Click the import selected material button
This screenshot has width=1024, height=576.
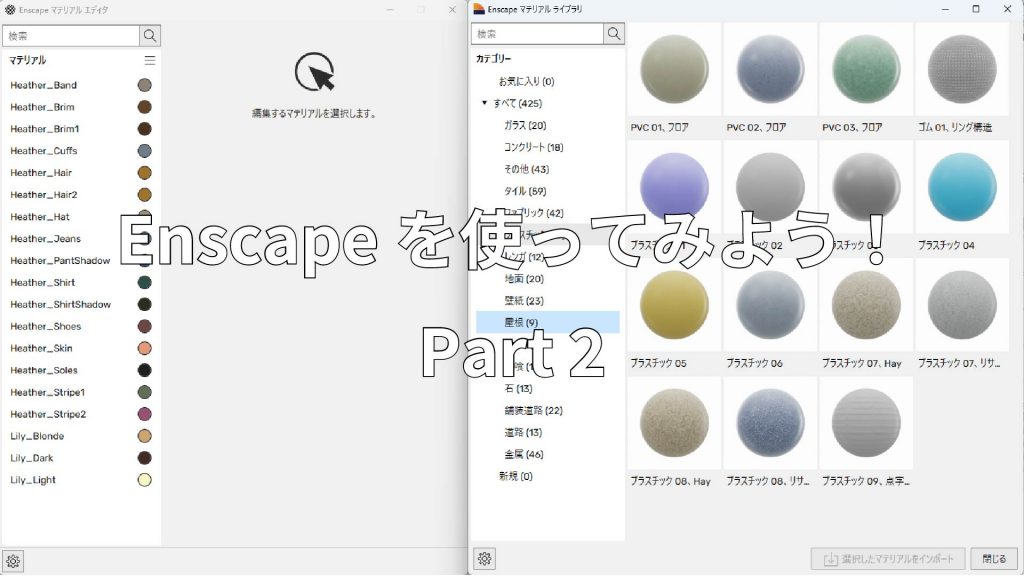(887, 559)
